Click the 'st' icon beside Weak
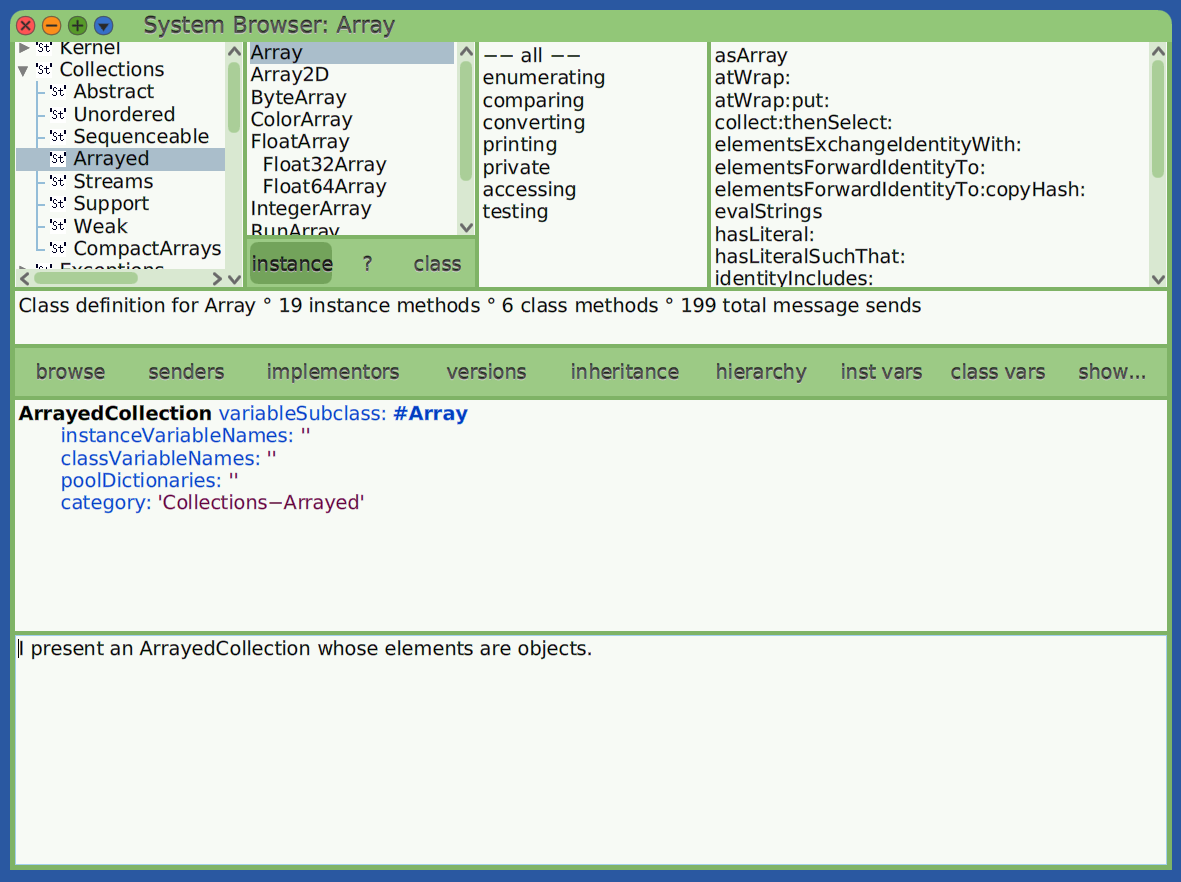 [x=58, y=226]
